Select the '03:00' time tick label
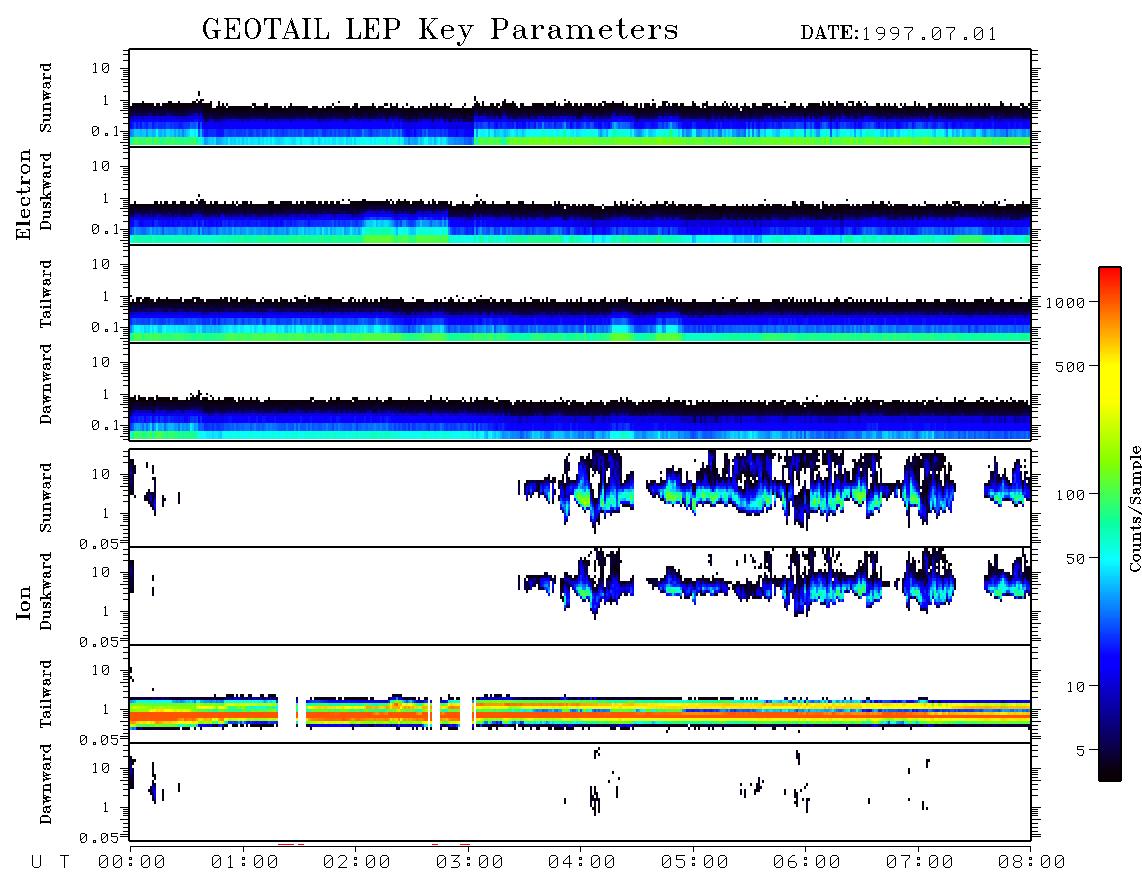 tap(470, 863)
